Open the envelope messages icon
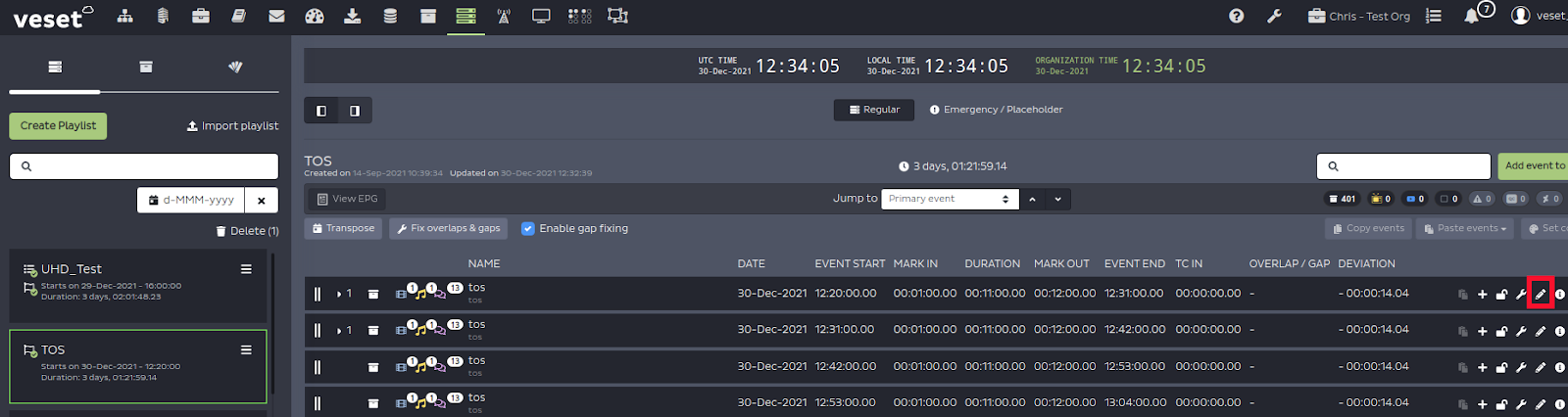The width and height of the screenshot is (1568, 417). point(276,16)
